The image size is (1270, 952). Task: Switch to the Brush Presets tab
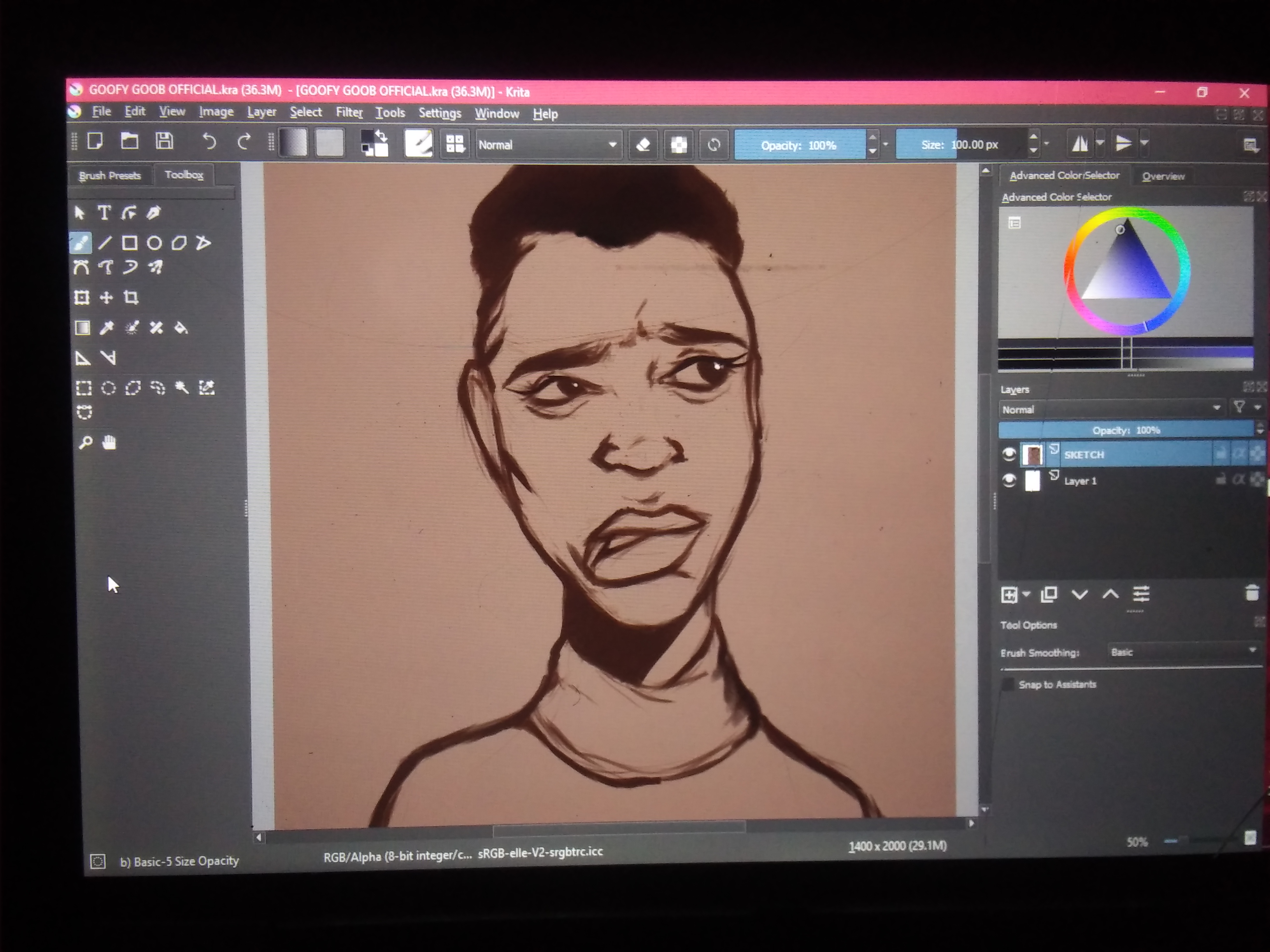[x=110, y=176]
